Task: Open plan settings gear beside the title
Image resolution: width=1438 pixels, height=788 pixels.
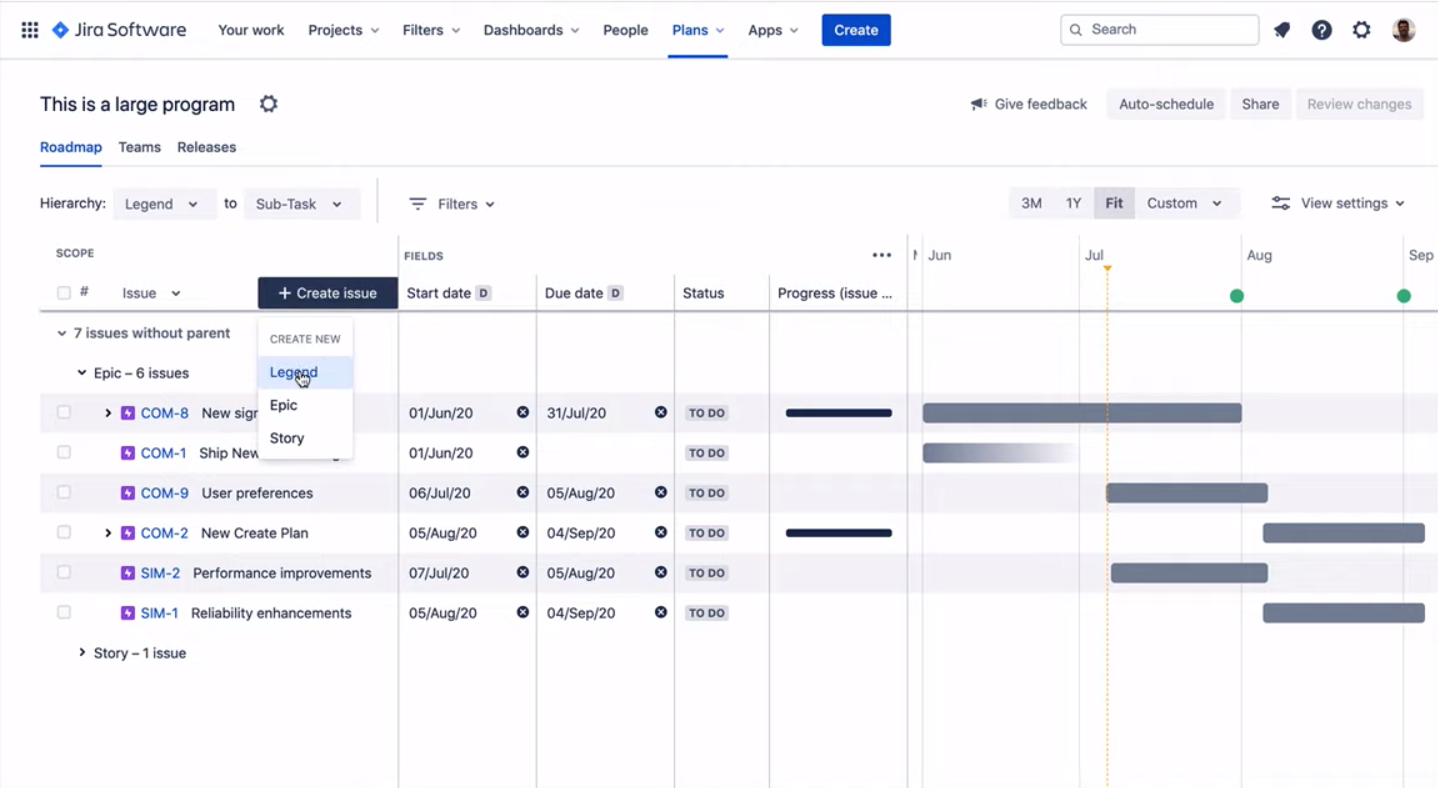Action: [x=268, y=103]
